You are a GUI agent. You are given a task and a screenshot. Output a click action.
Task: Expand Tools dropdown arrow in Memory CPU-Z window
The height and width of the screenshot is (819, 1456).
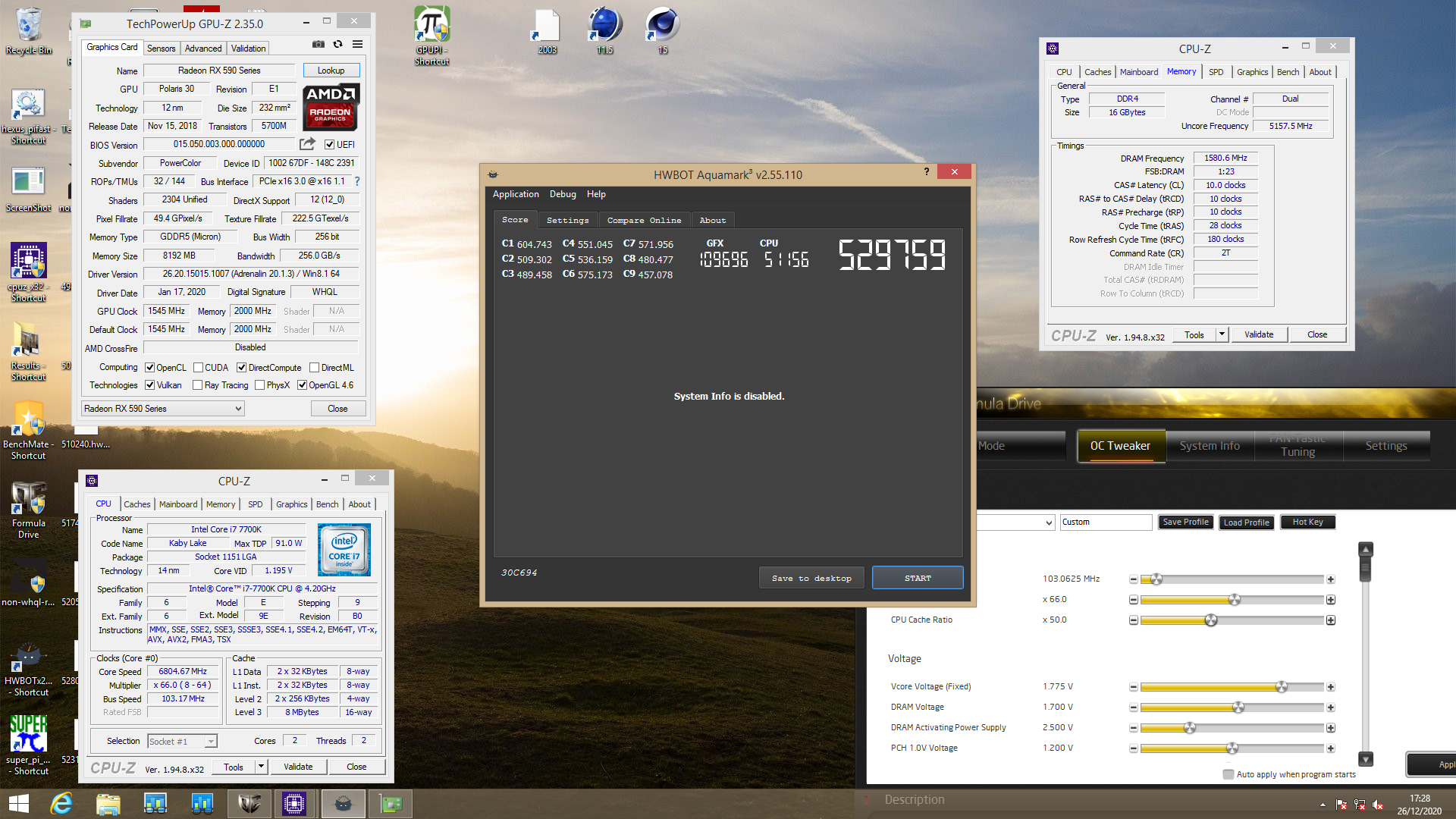1222,334
